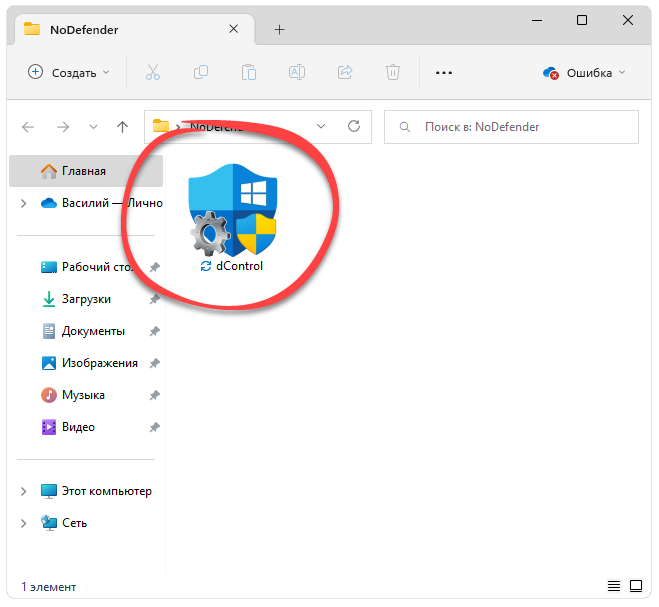
Task: Expand the Этот компьютер tree node
Action: (x=24, y=491)
